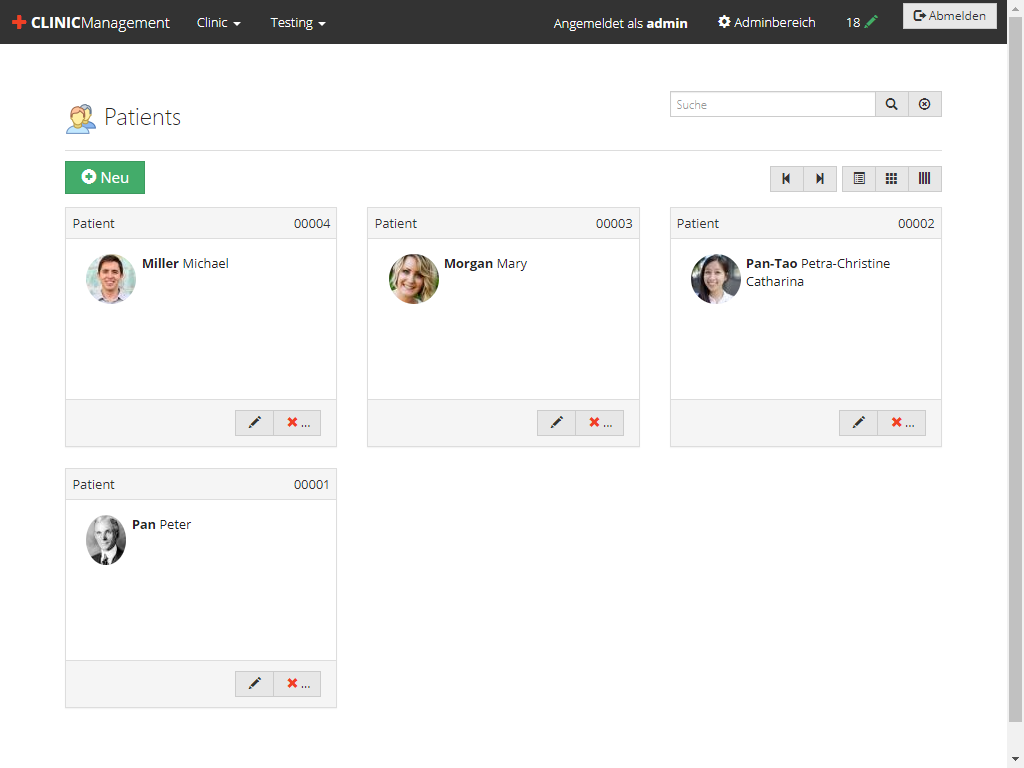Click into the Suche search field
1024x768 pixels.
[773, 104]
